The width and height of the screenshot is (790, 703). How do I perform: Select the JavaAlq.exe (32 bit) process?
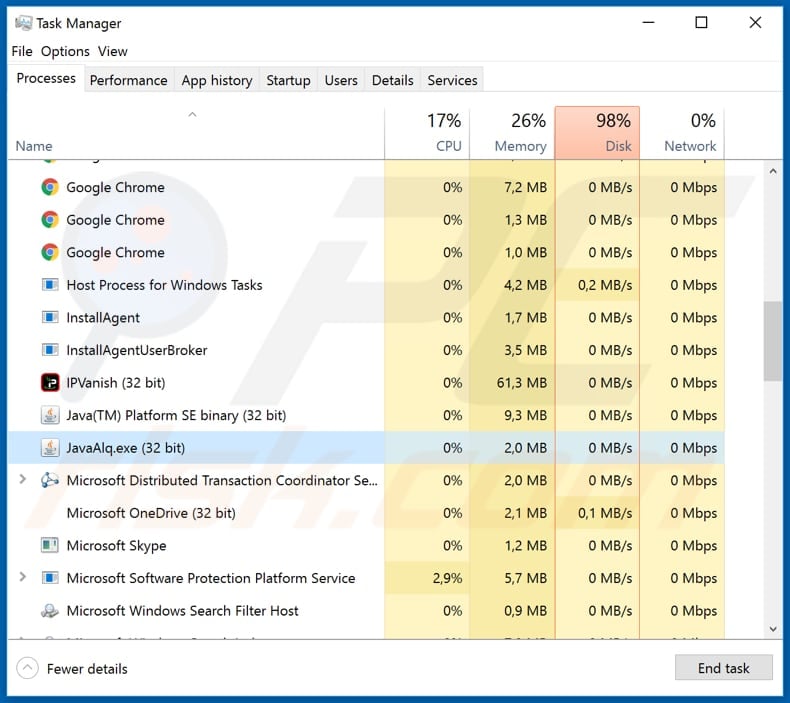tap(366, 448)
